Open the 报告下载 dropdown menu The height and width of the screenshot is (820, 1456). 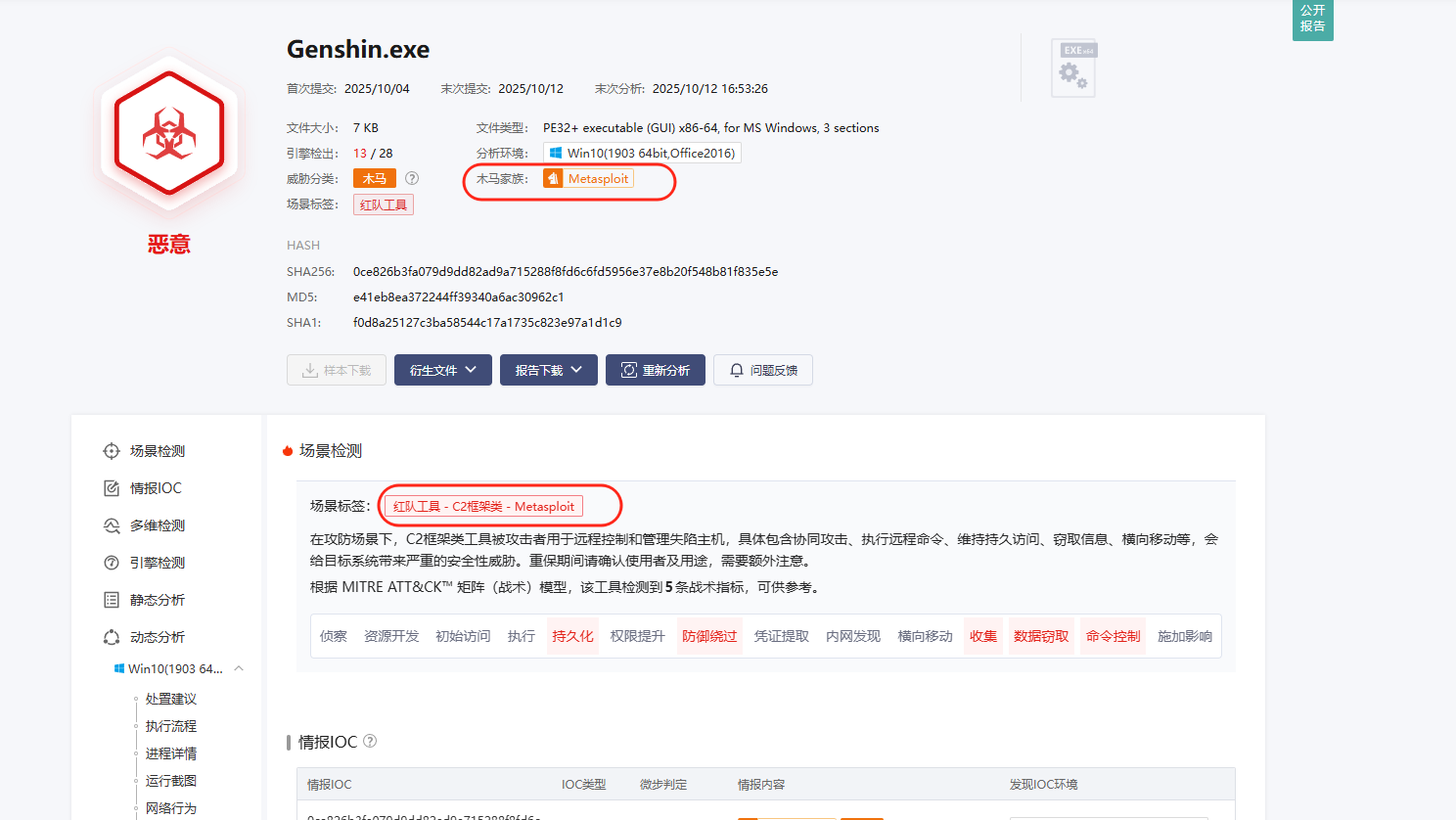click(x=548, y=370)
